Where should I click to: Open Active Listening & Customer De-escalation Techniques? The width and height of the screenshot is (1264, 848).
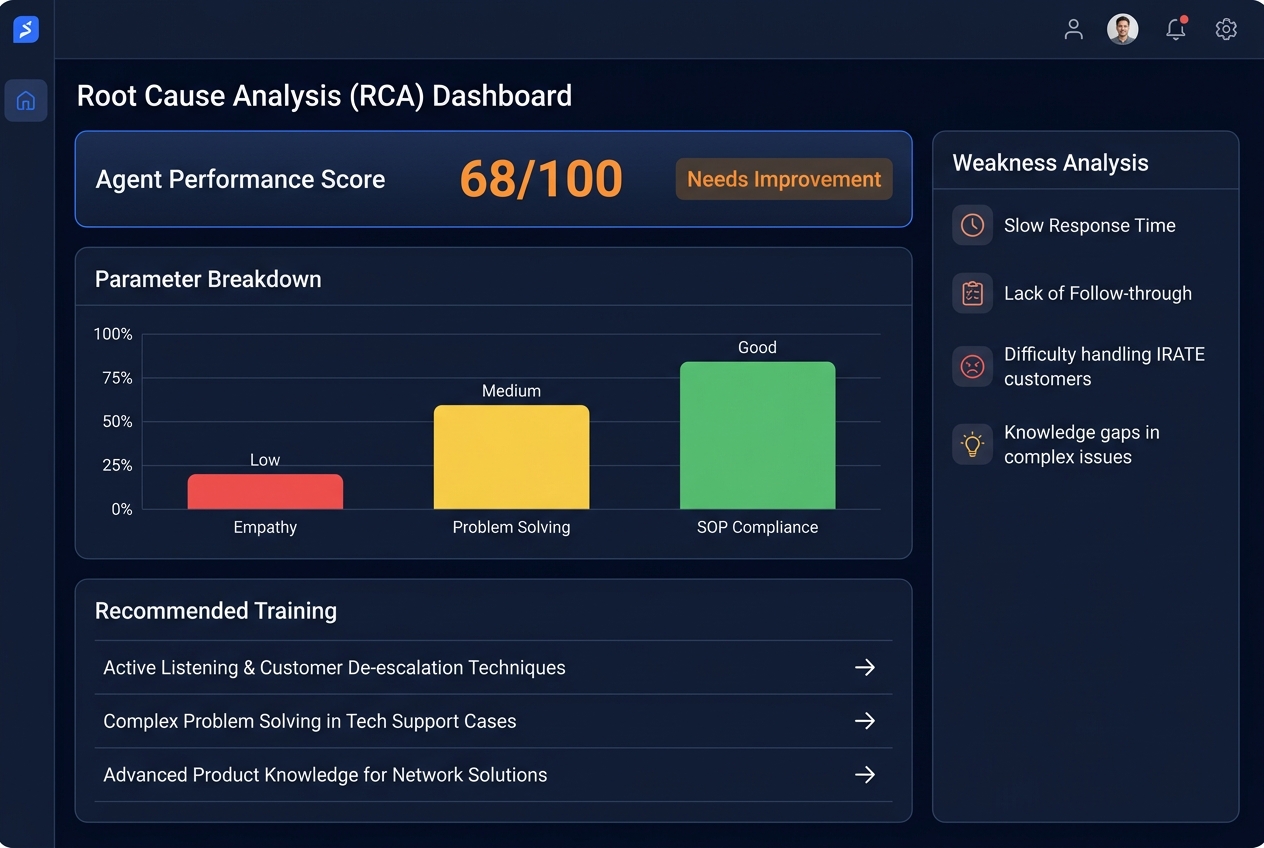pos(493,667)
